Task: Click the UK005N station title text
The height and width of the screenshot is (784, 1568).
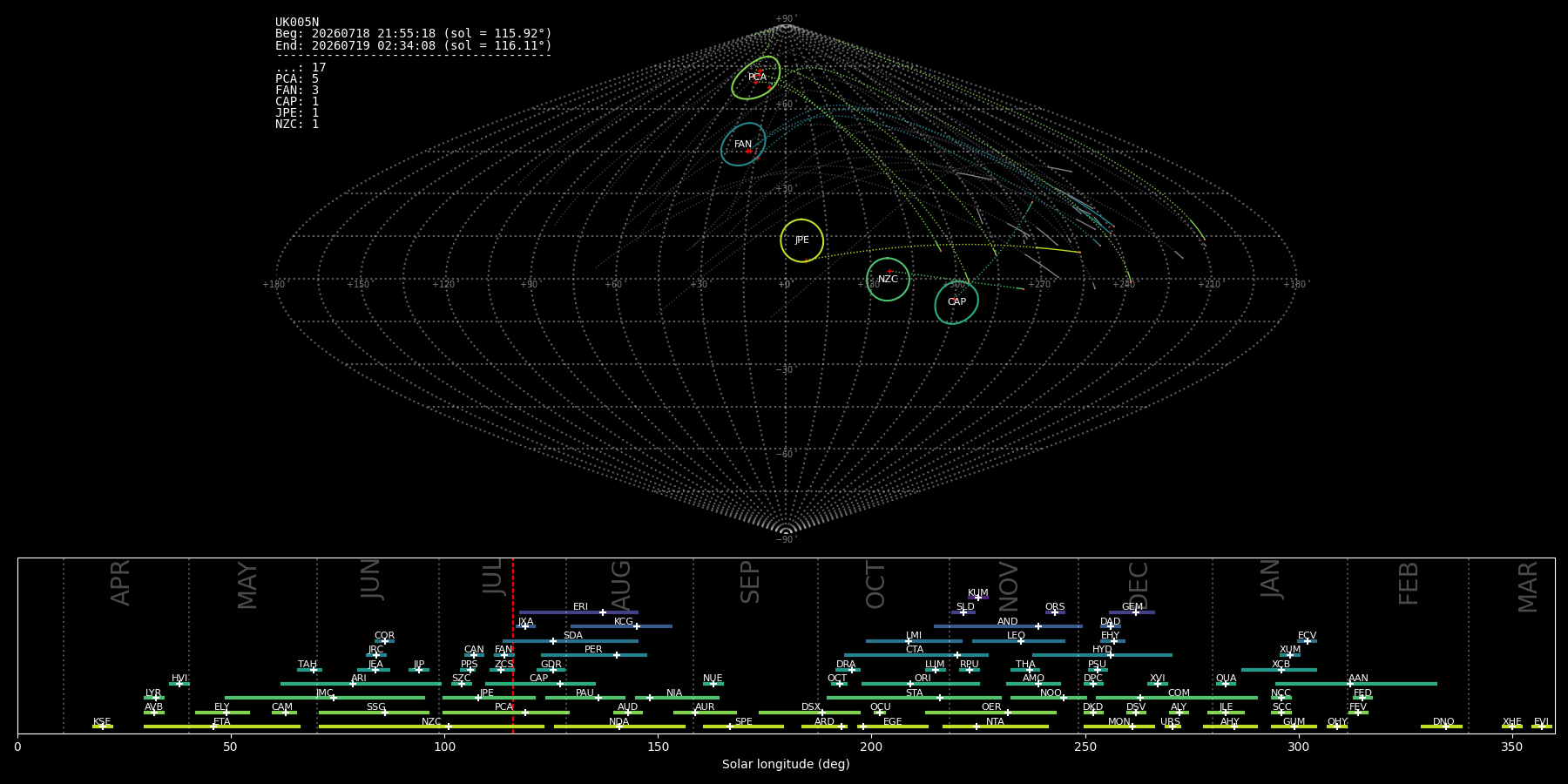Action: 297,23
